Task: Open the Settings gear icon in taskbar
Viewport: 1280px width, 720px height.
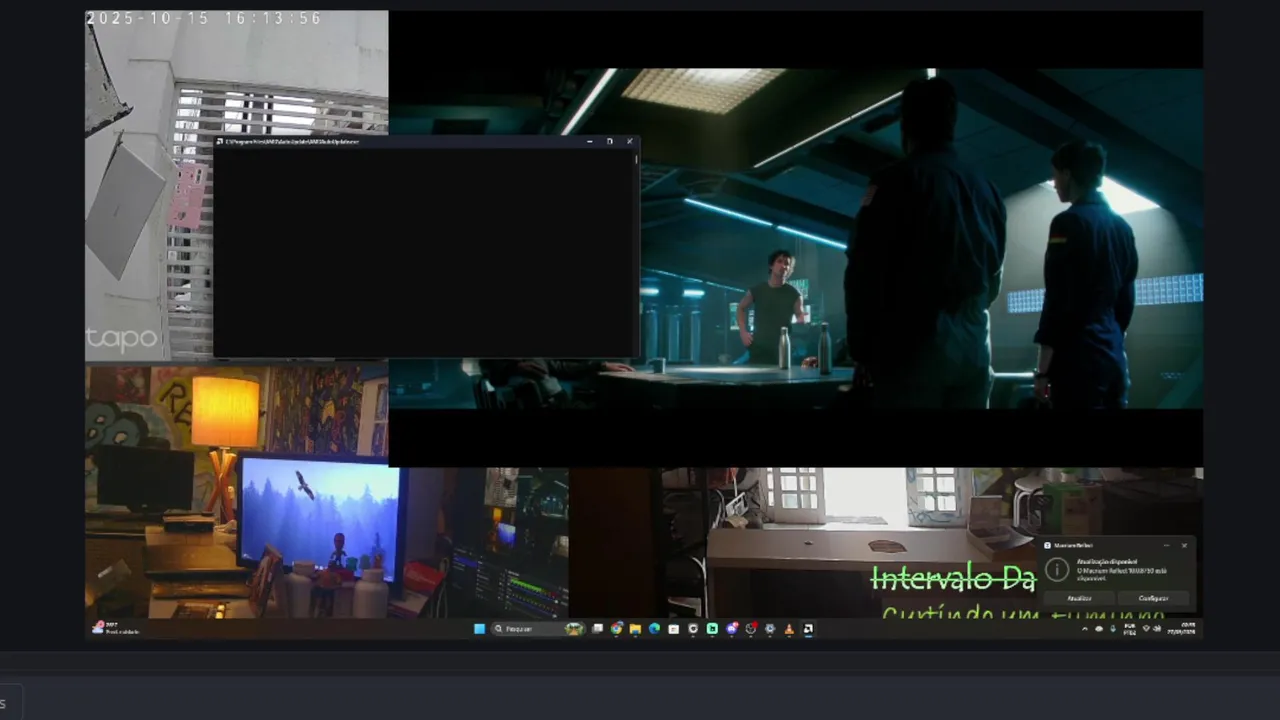Action: coord(770,629)
